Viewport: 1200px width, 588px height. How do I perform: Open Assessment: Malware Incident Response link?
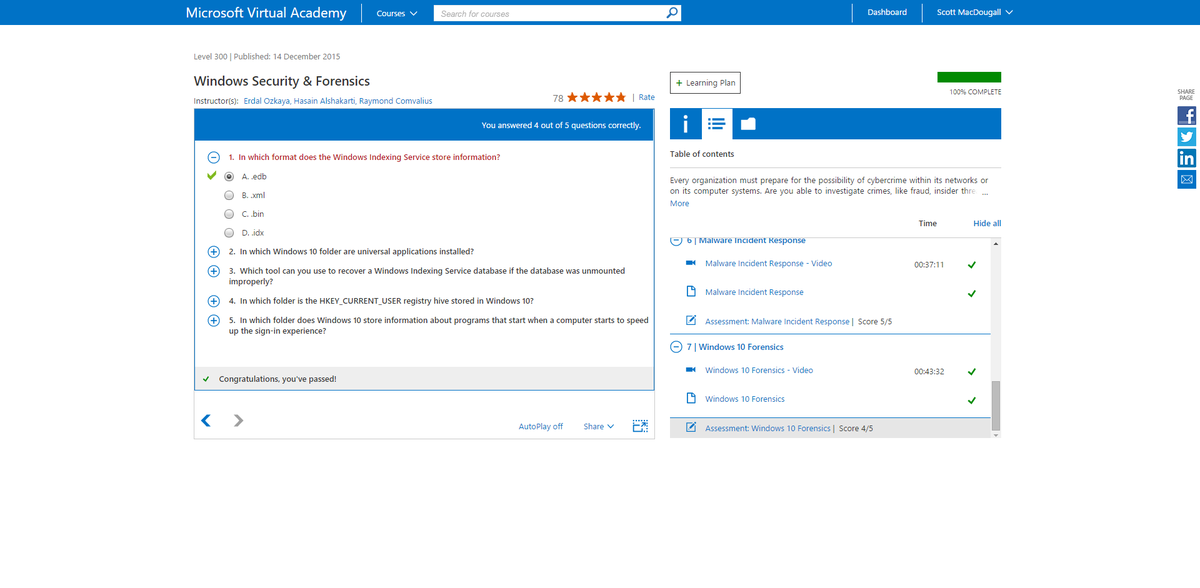click(777, 321)
